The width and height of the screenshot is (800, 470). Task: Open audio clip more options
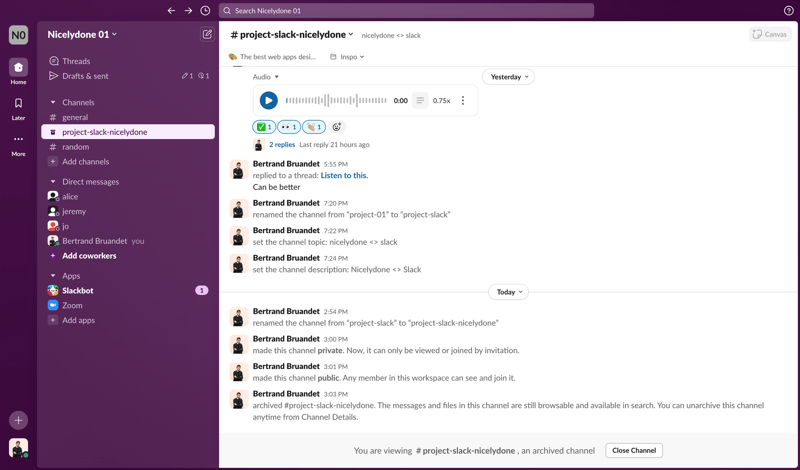pos(463,101)
